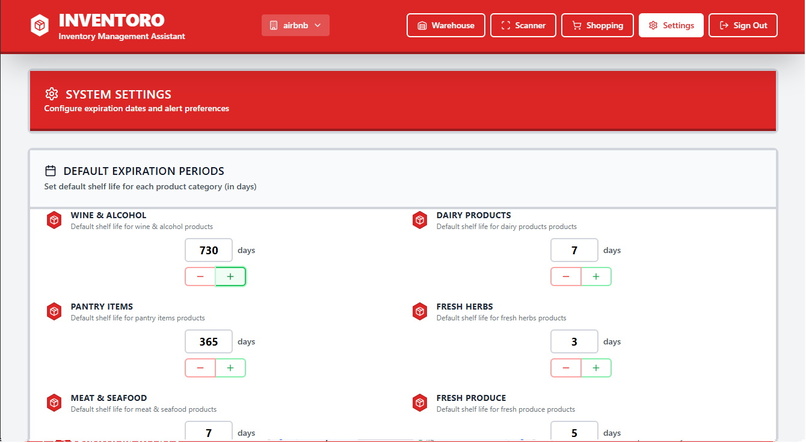The width and height of the screenshot is (806, 443).
Task: Decrease Wine & Alcohol days with minus
Action: [200, 276]
